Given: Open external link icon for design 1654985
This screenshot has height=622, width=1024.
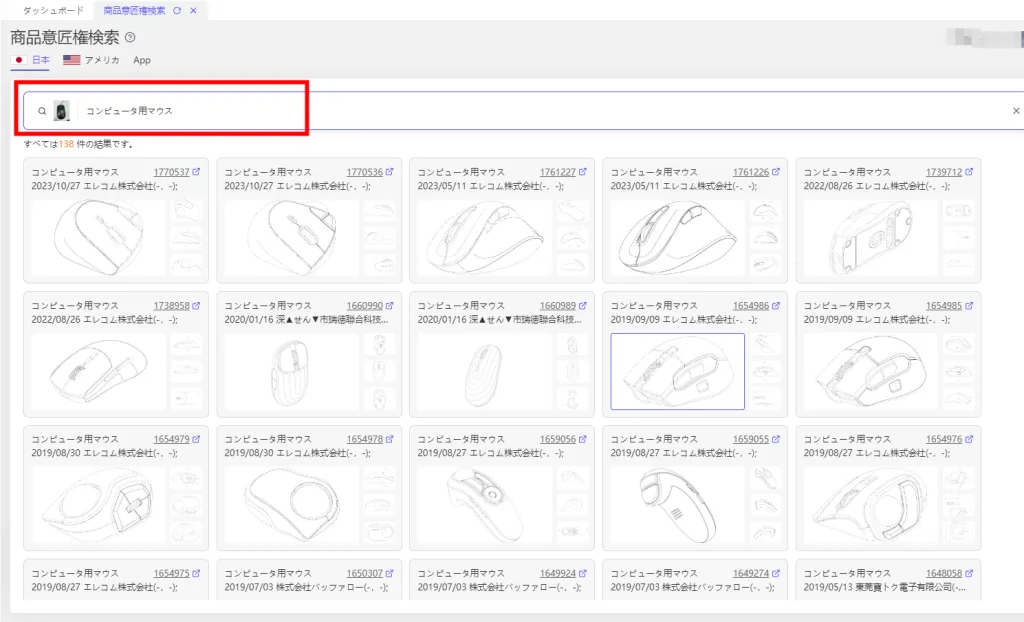Looking at the screenshot, I should click(x=969, y=305).
